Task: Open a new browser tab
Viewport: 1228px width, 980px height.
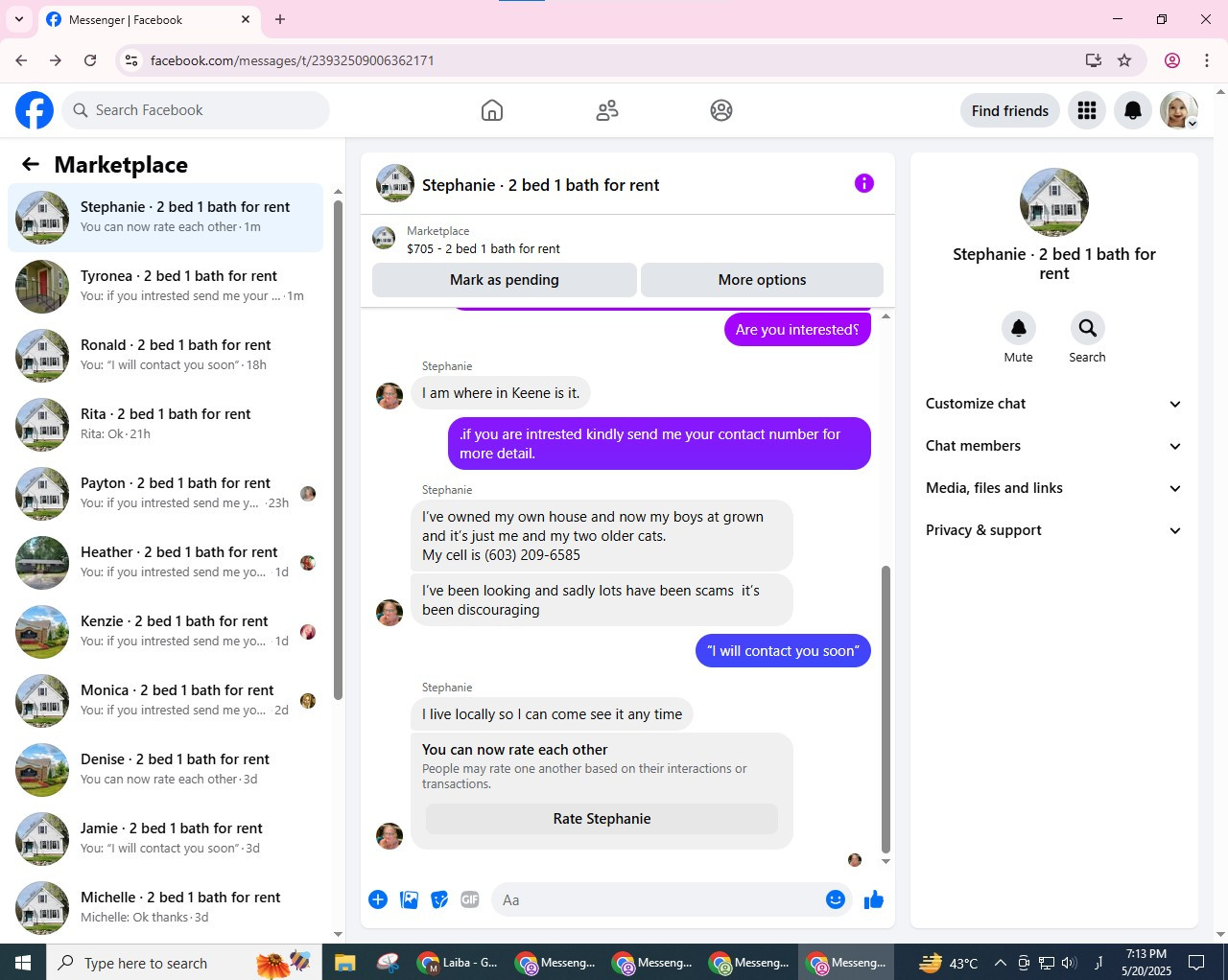Action: pyautogui.click(x=280, y=19)
